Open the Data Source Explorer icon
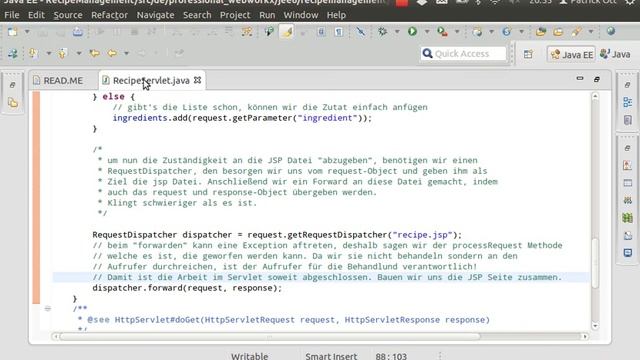This screenshot has width=640, height=360. click(x=627, y=218)
